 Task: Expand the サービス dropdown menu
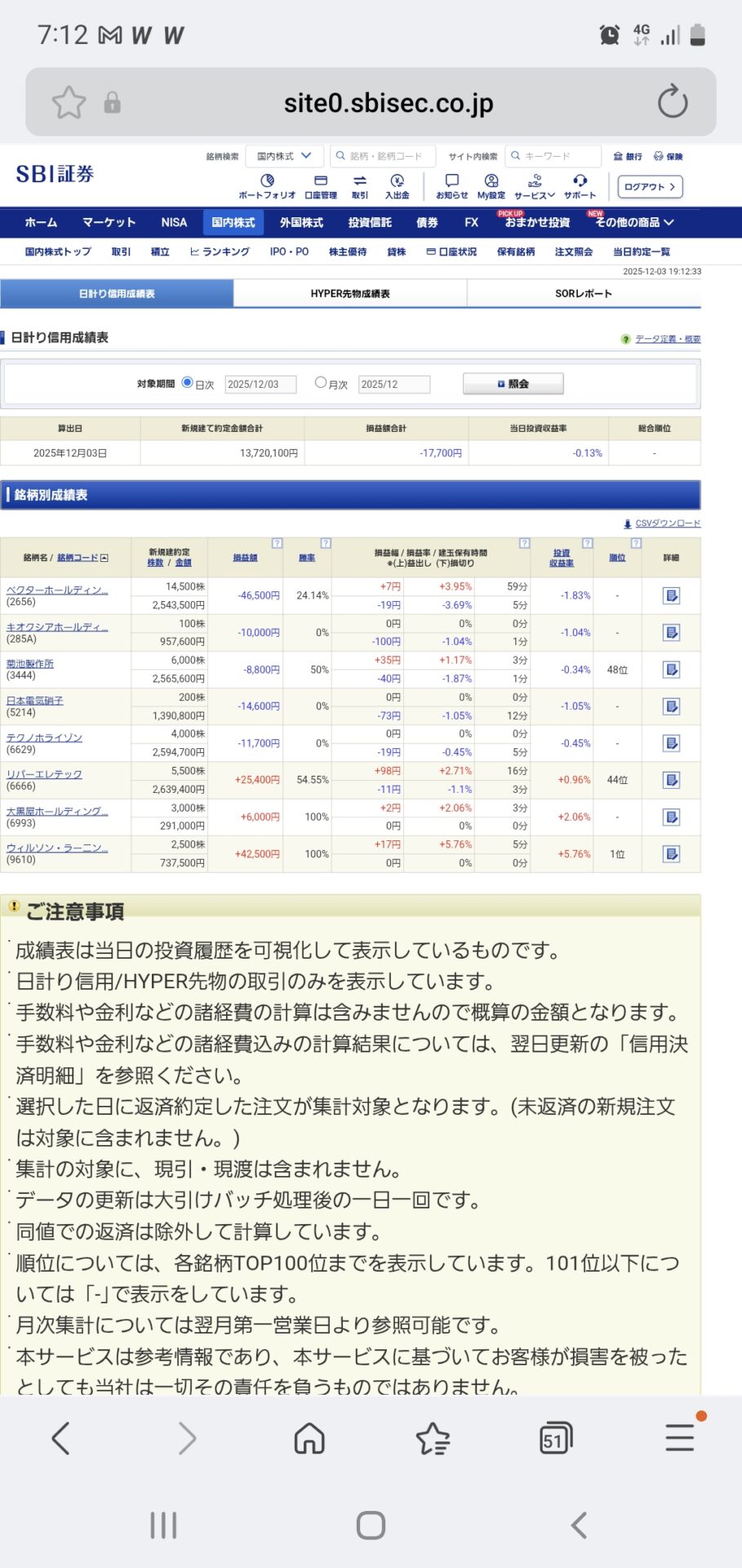coord(535,185)
